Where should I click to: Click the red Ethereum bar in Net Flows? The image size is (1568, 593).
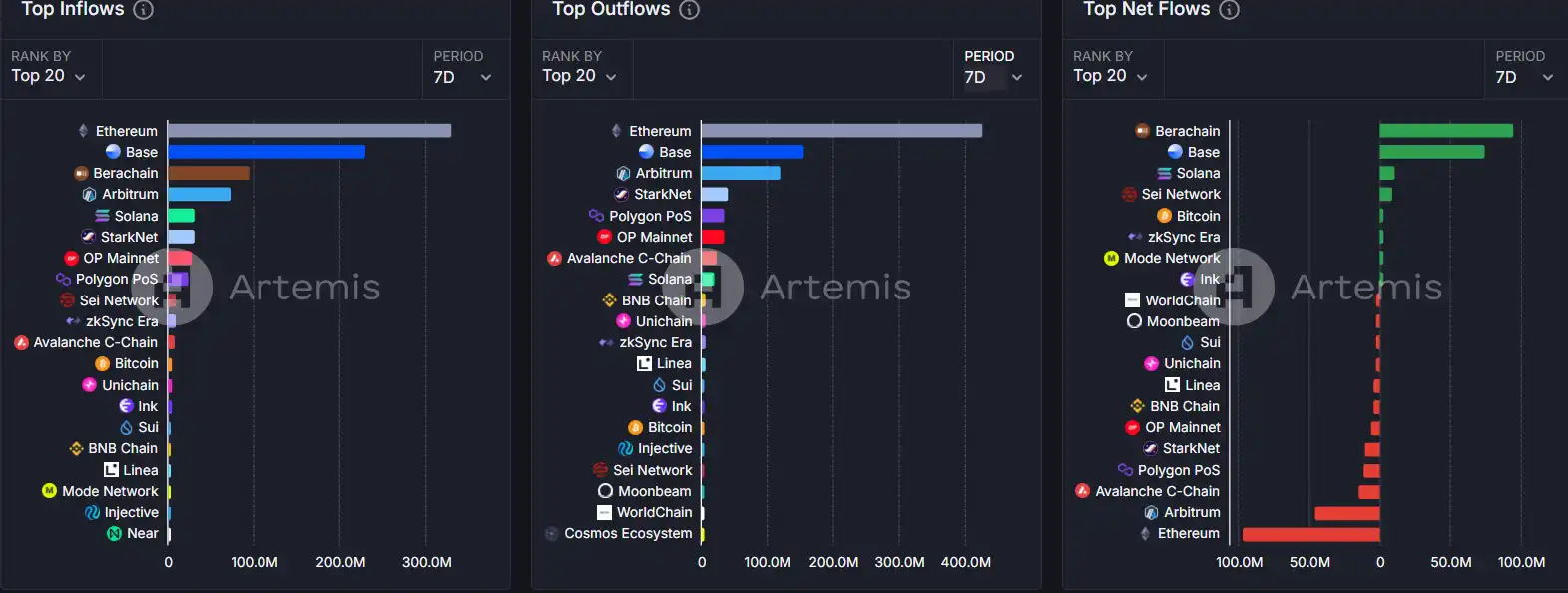click(x=1310, y=534)
